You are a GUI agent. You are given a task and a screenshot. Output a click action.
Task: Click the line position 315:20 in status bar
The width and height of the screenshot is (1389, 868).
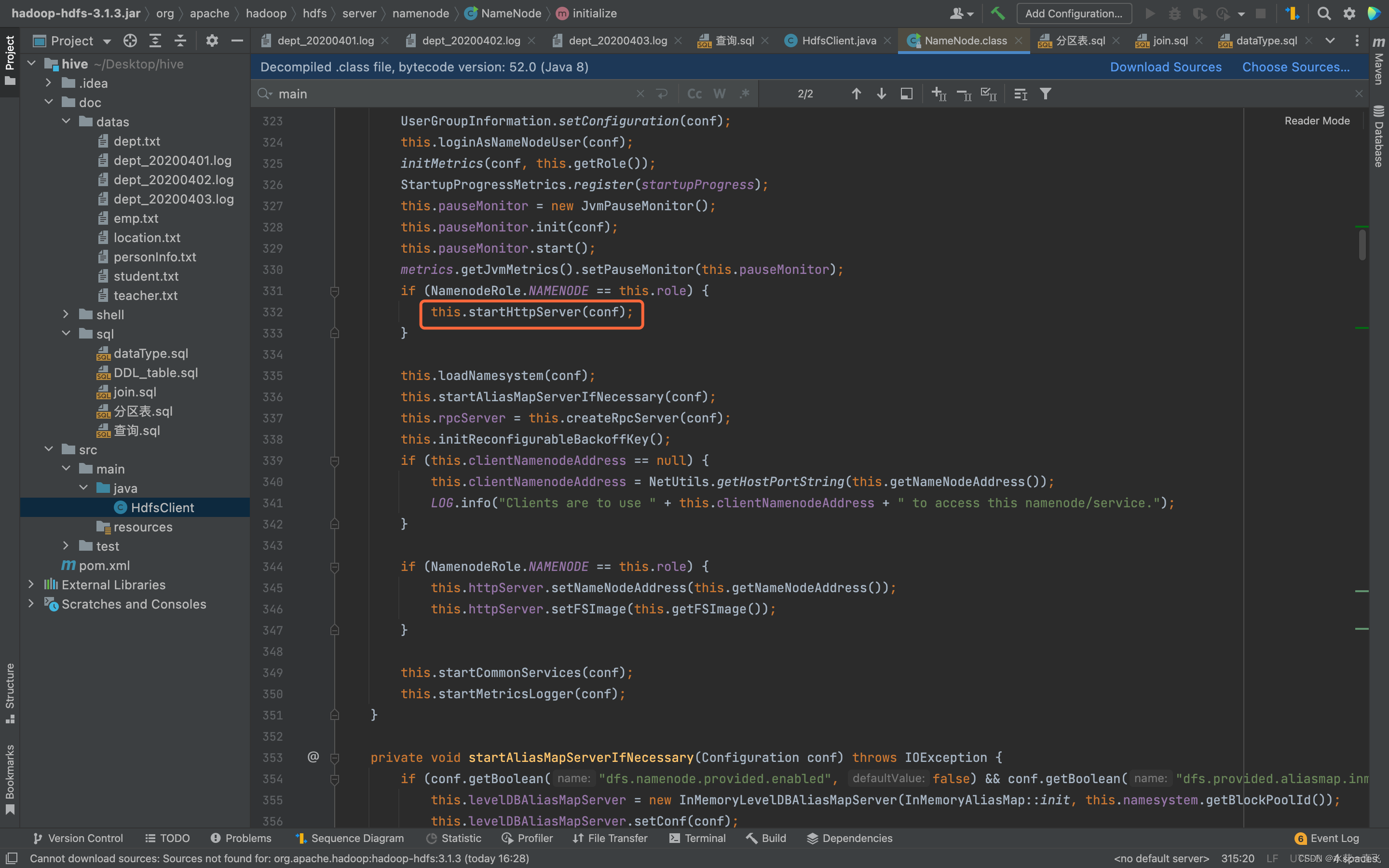click(1238, 858)
